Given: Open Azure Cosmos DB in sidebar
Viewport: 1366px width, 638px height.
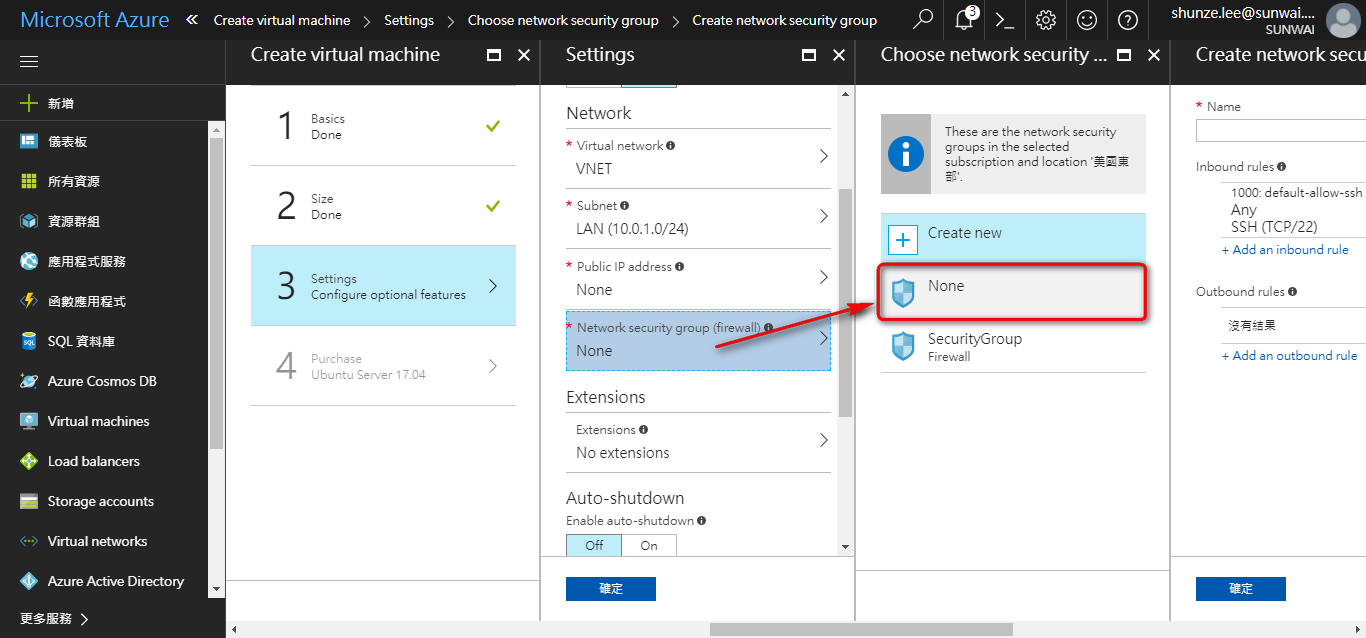Looking at the screenshot, I should coord(102,381).
